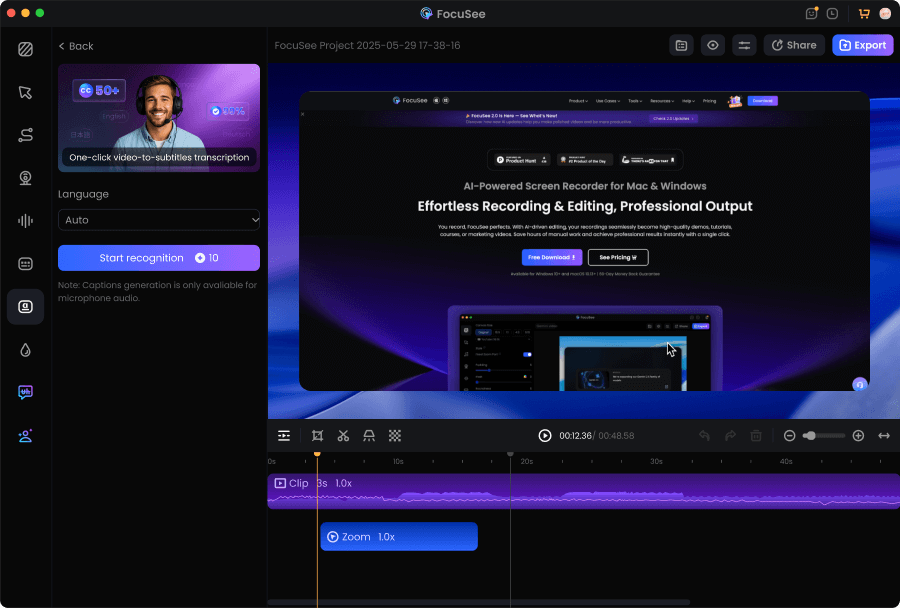Select the crop tool in timeline toolbar
The width and height of the screenshot is (900, 608).
pos(317,436)
